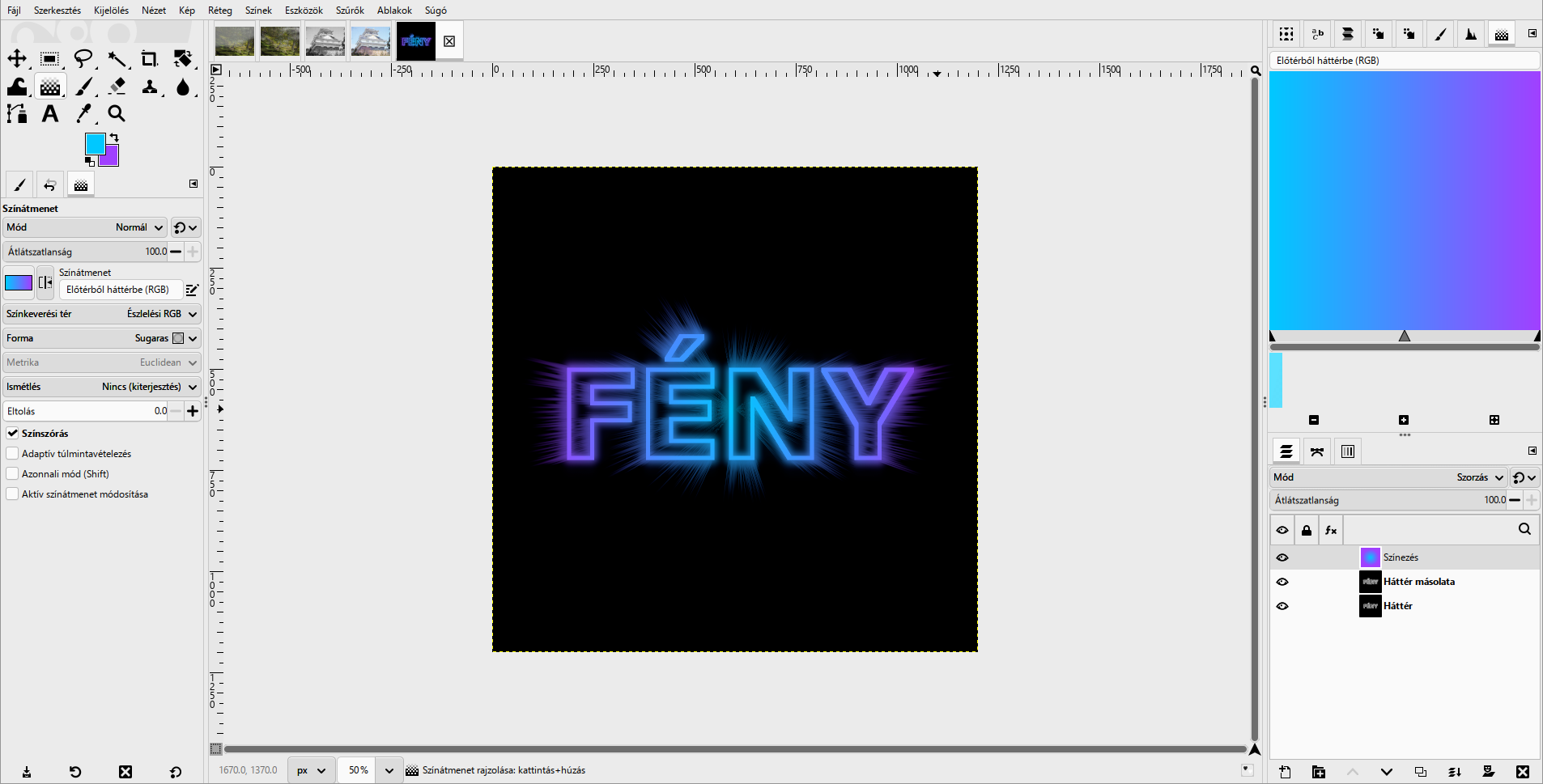Click the foreground cyan color swatch
1543x784 pixels.
(95, 143)
